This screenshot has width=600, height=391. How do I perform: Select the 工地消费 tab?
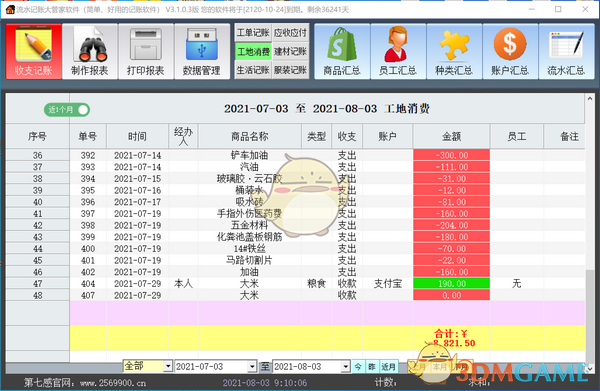(253, 52)
